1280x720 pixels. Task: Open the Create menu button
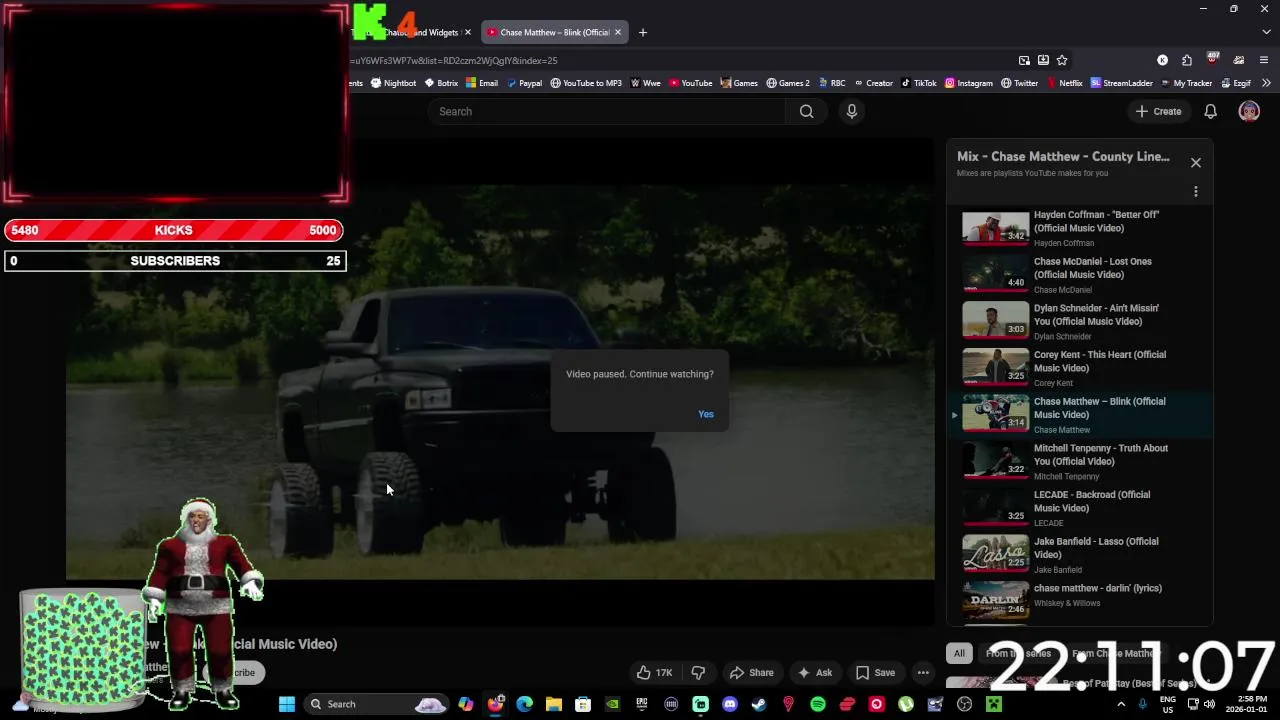click(x=1159, y=111)
